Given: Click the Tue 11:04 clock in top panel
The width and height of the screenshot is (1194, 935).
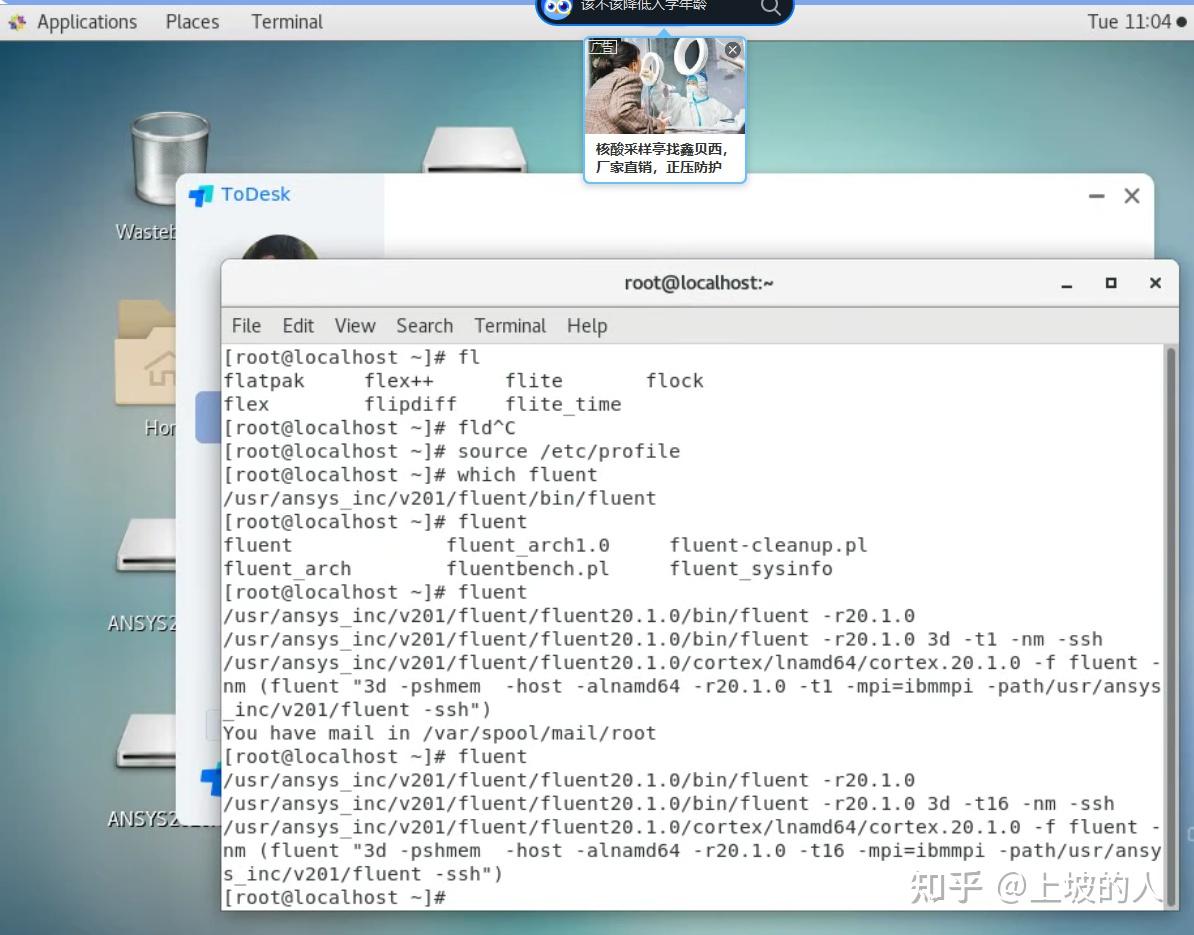Looking at the screenshot, I should tap(1129, 21).
